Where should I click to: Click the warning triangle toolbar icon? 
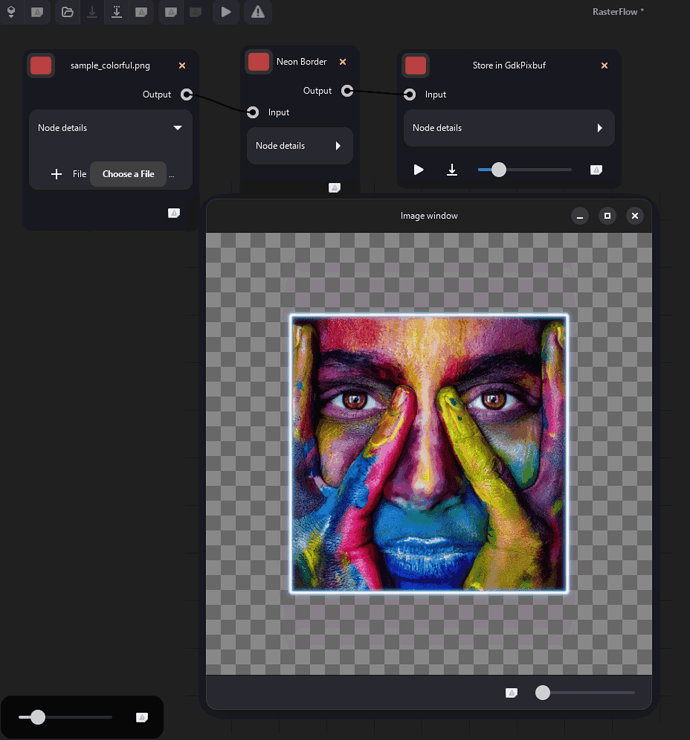258,12
